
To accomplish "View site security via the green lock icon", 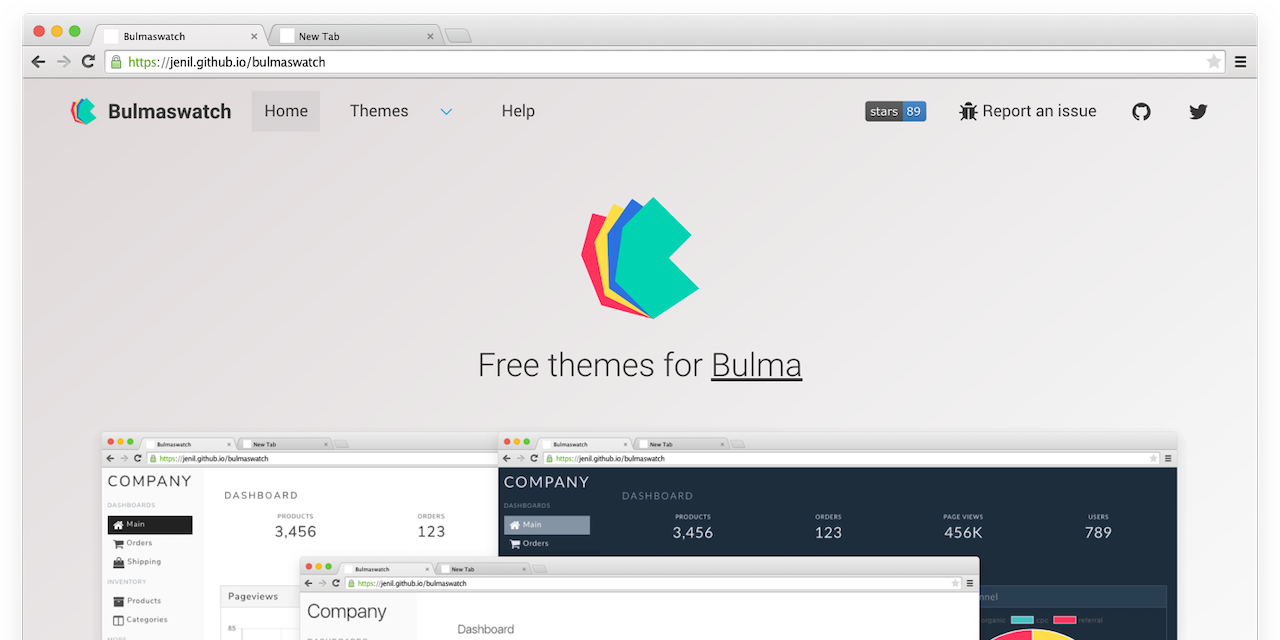I will 116,61.
